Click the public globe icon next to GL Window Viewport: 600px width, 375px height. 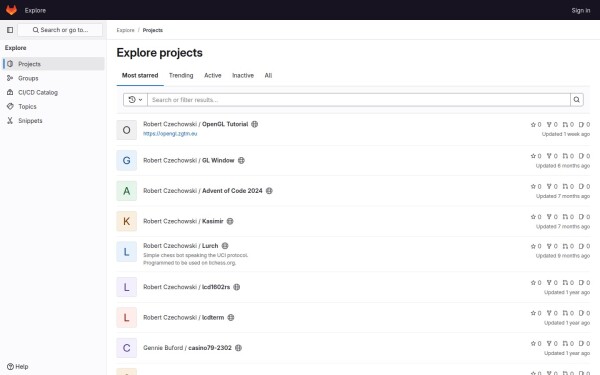click(x=241, y=160)
